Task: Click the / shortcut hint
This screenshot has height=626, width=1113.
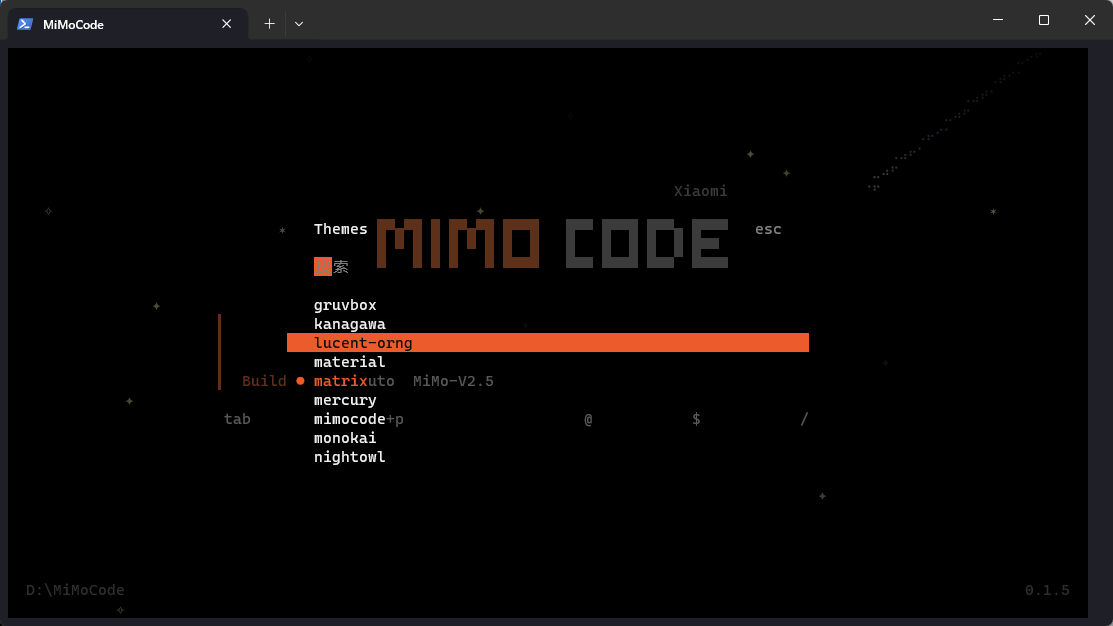Action: 804,419
